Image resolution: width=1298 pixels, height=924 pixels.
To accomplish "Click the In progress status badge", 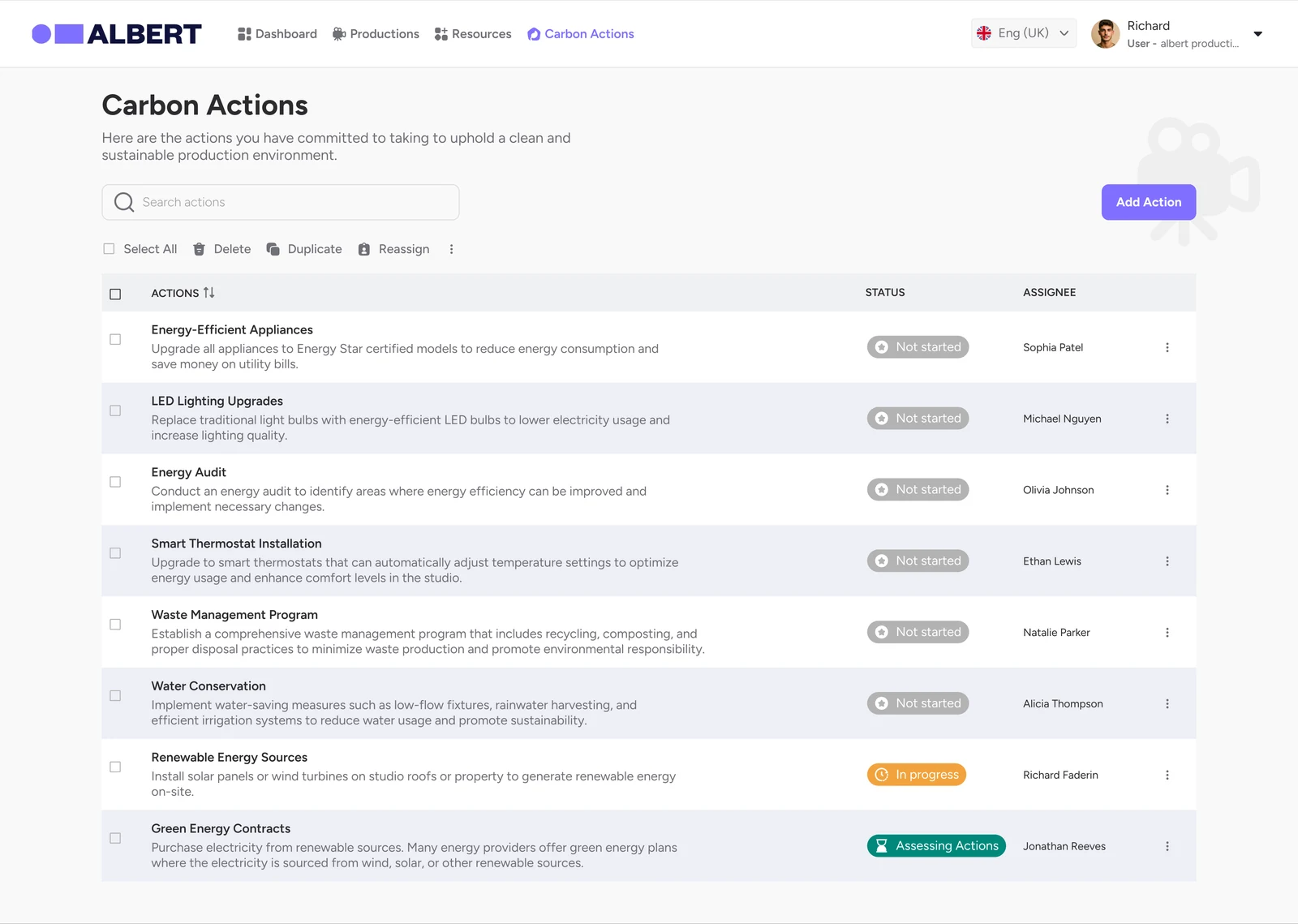I will point(917,775).
